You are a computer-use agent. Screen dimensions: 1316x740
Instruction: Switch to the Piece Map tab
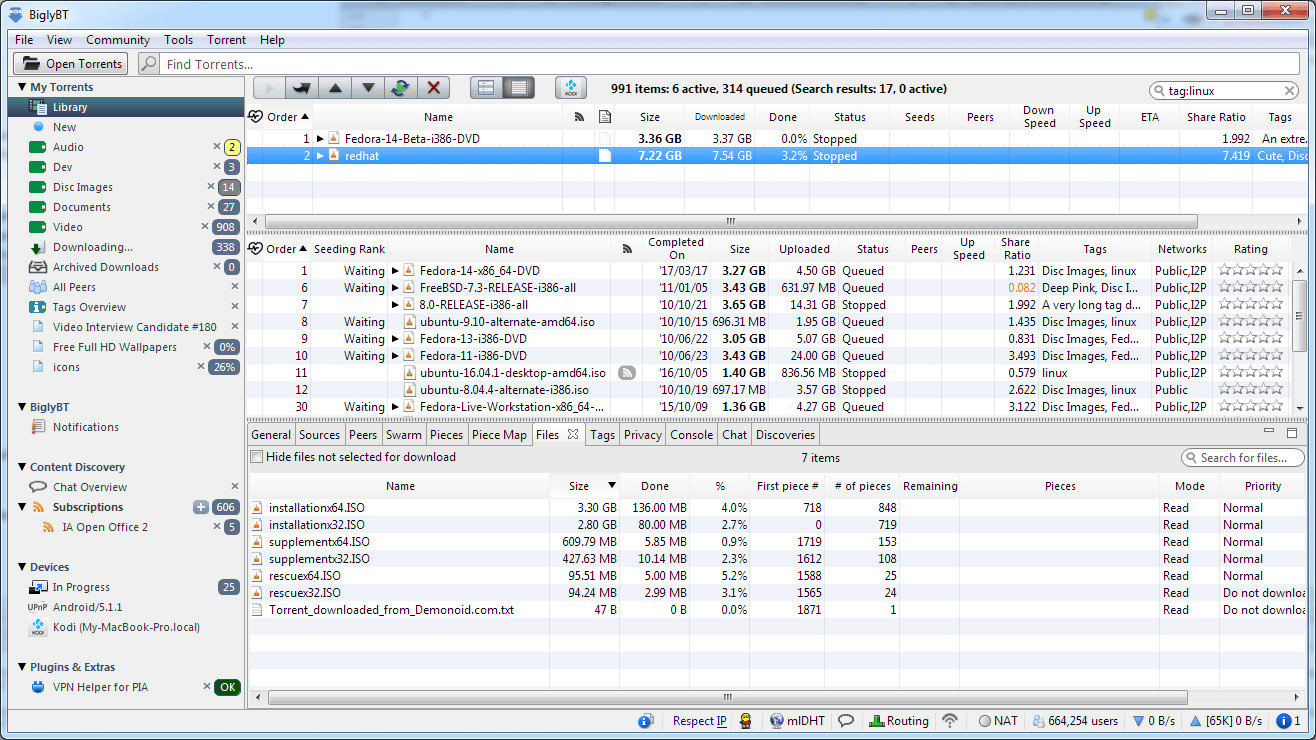click(500, 434)
